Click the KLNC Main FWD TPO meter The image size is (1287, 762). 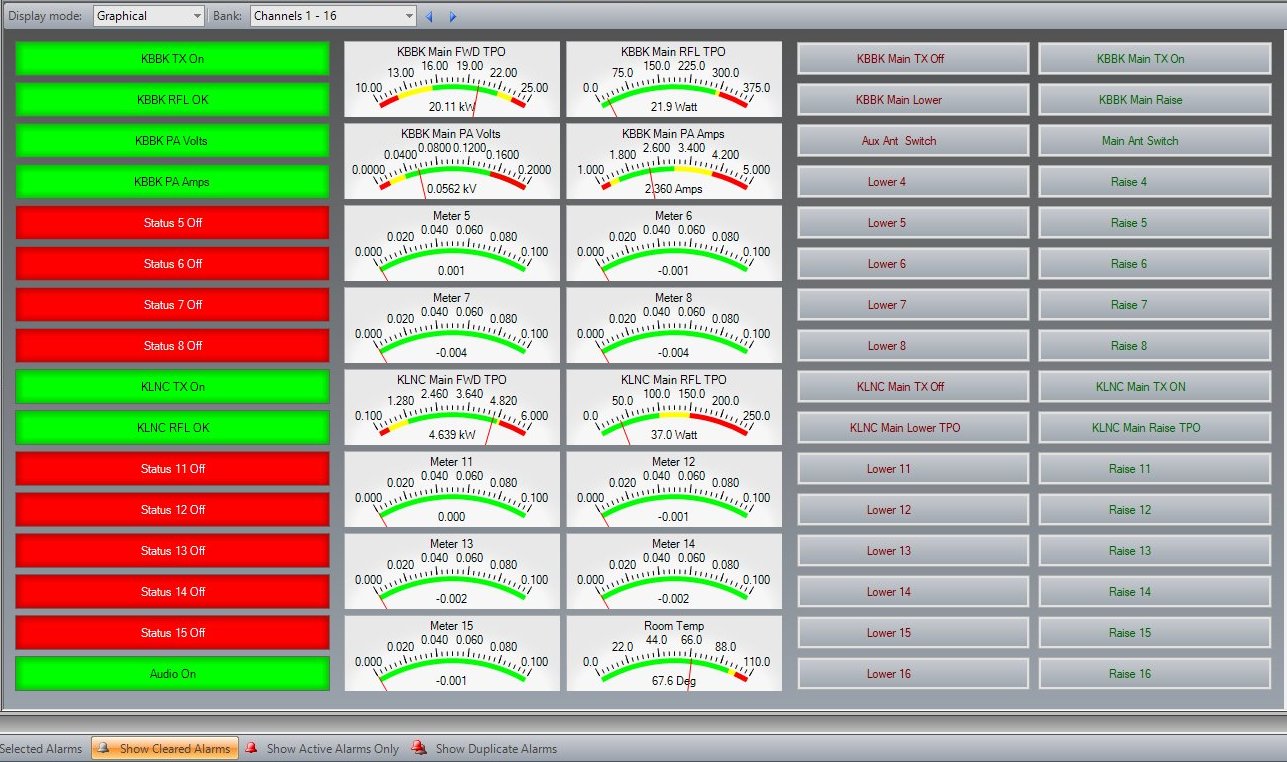[x=452, y=408]
